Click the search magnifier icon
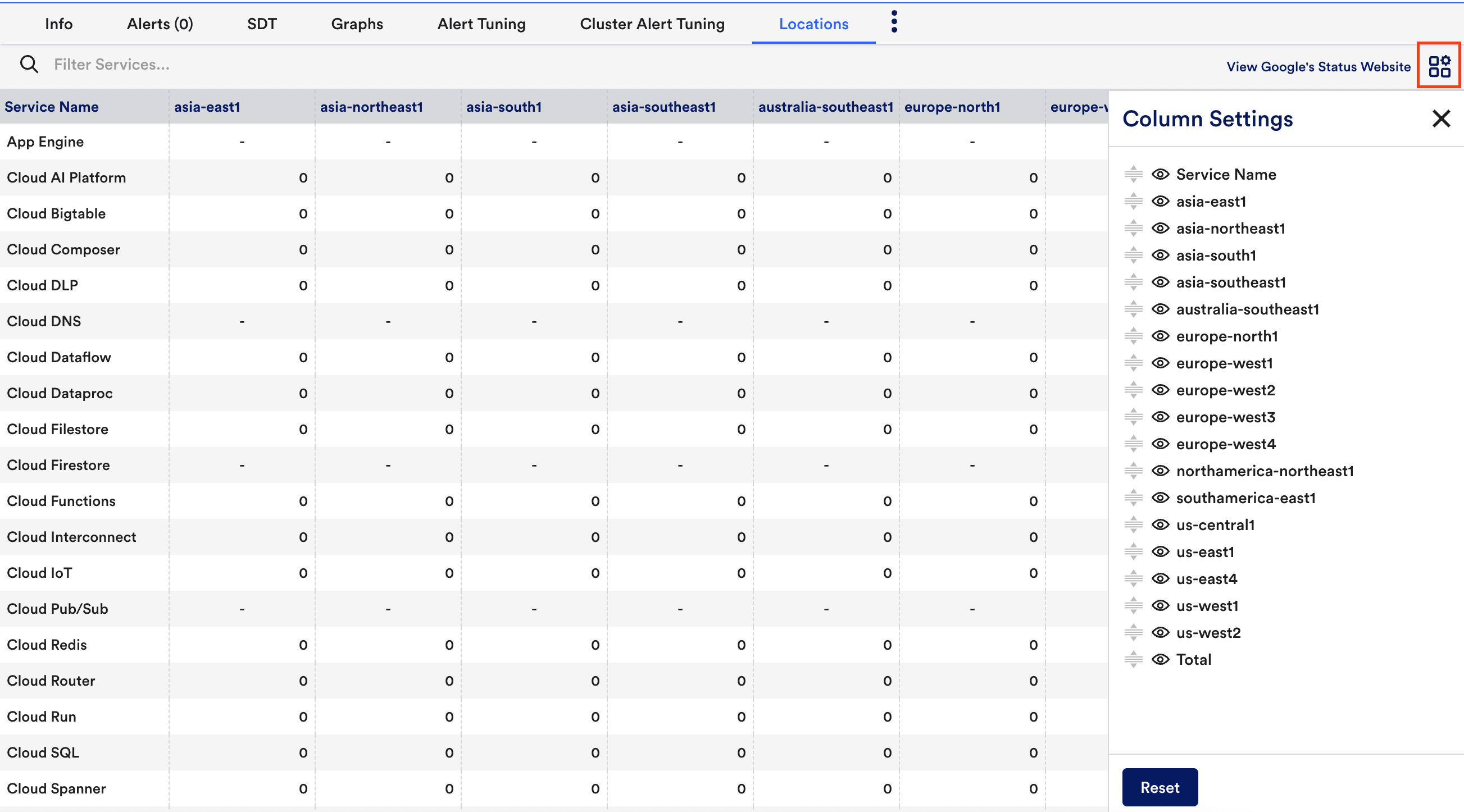Image resolution: width=1464 pixels, height=812 pixels. point(29,64)
